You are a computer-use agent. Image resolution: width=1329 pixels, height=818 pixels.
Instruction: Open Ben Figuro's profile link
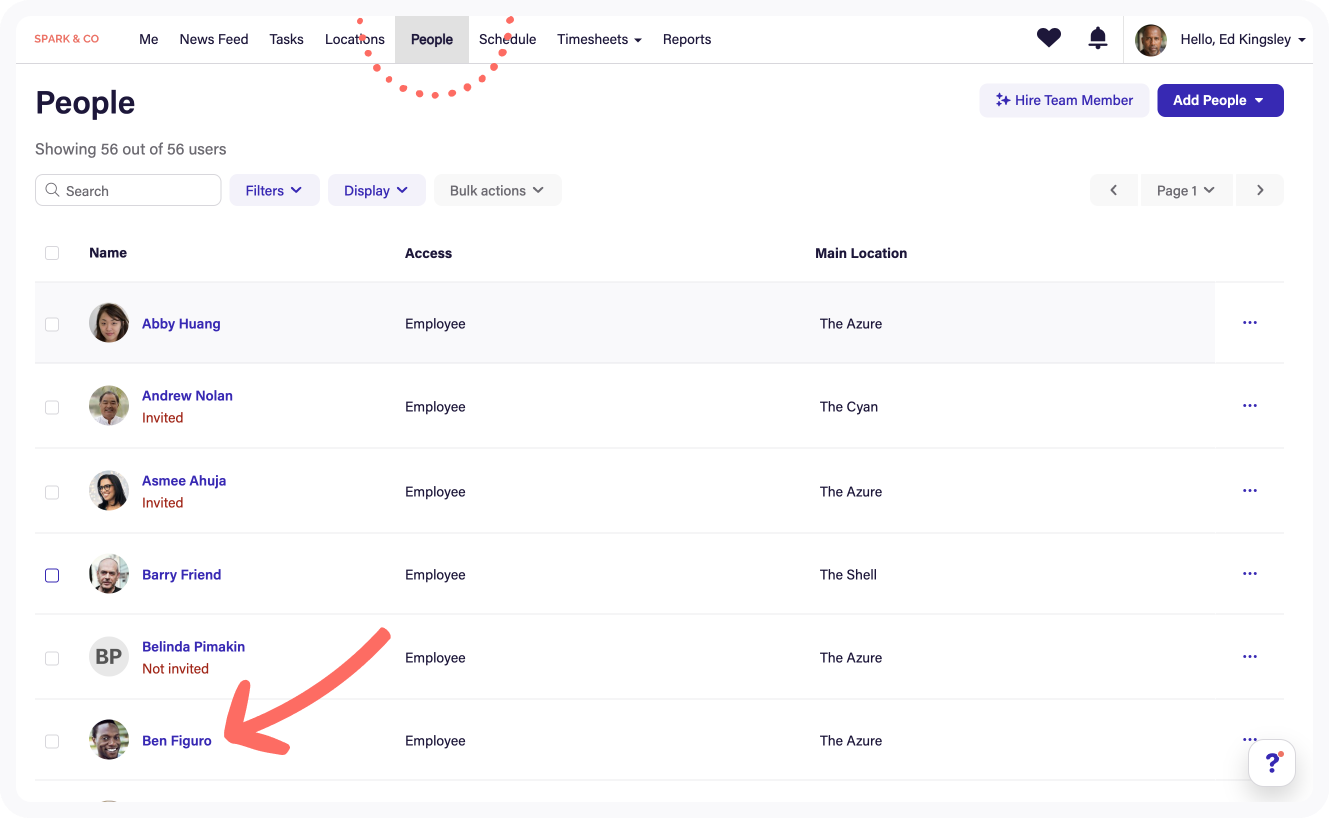pos(177,741)
